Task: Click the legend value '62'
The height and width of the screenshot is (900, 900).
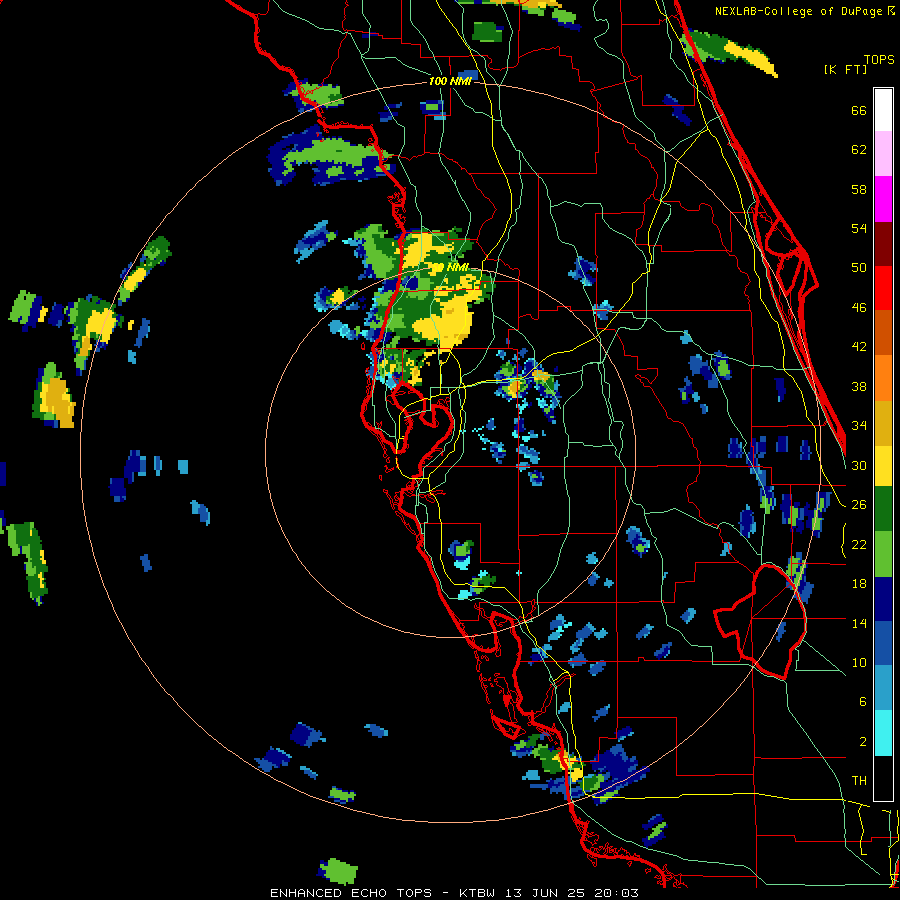Action: point(859,150)
